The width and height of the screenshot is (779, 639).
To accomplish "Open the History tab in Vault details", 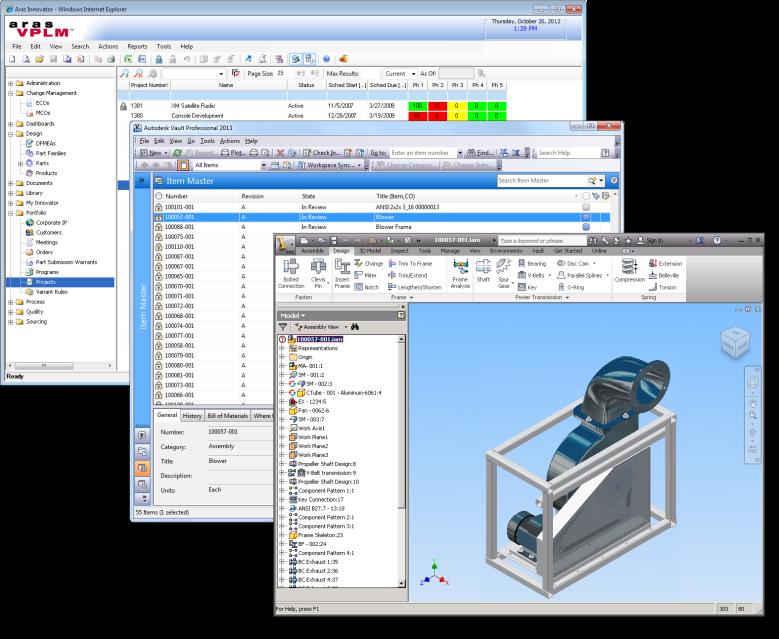I will coord(192,416).
